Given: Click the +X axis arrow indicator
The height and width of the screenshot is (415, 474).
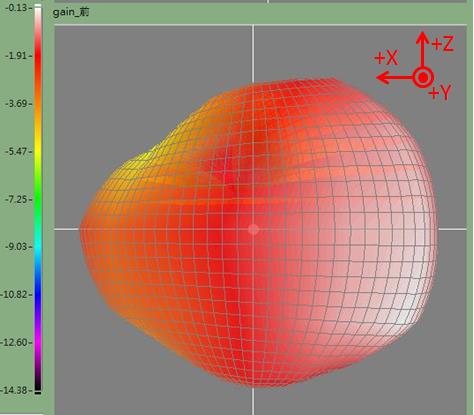Looking at the screenshot, I should (x=395, y=78).
